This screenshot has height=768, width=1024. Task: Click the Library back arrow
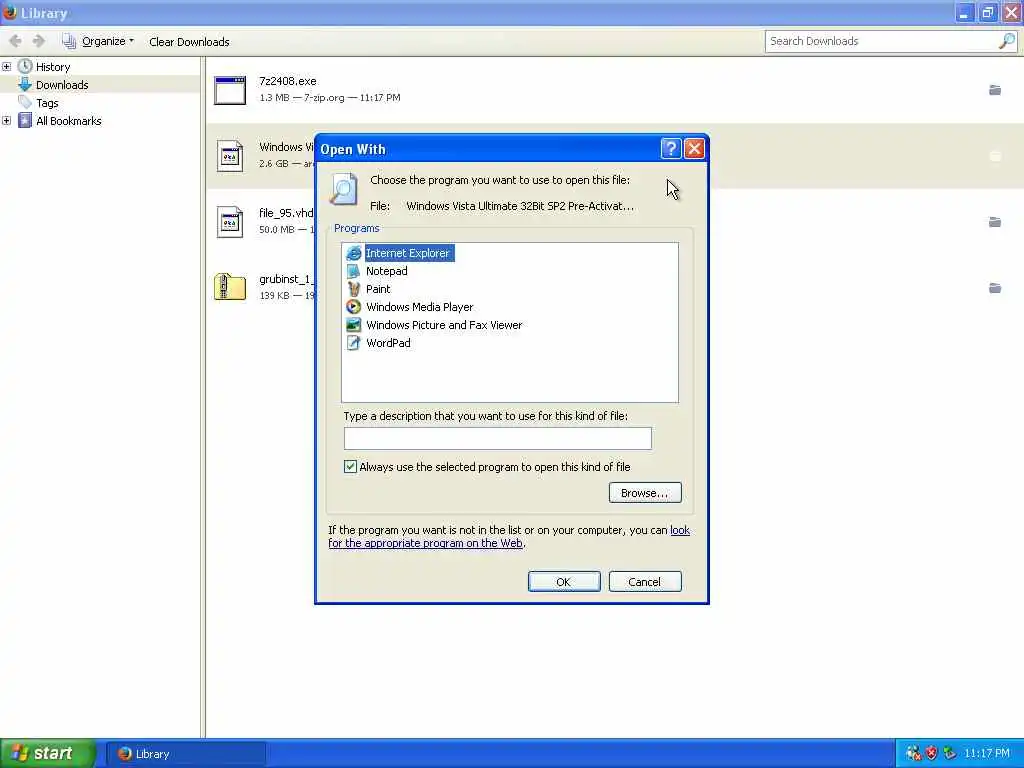coord(15,41)
